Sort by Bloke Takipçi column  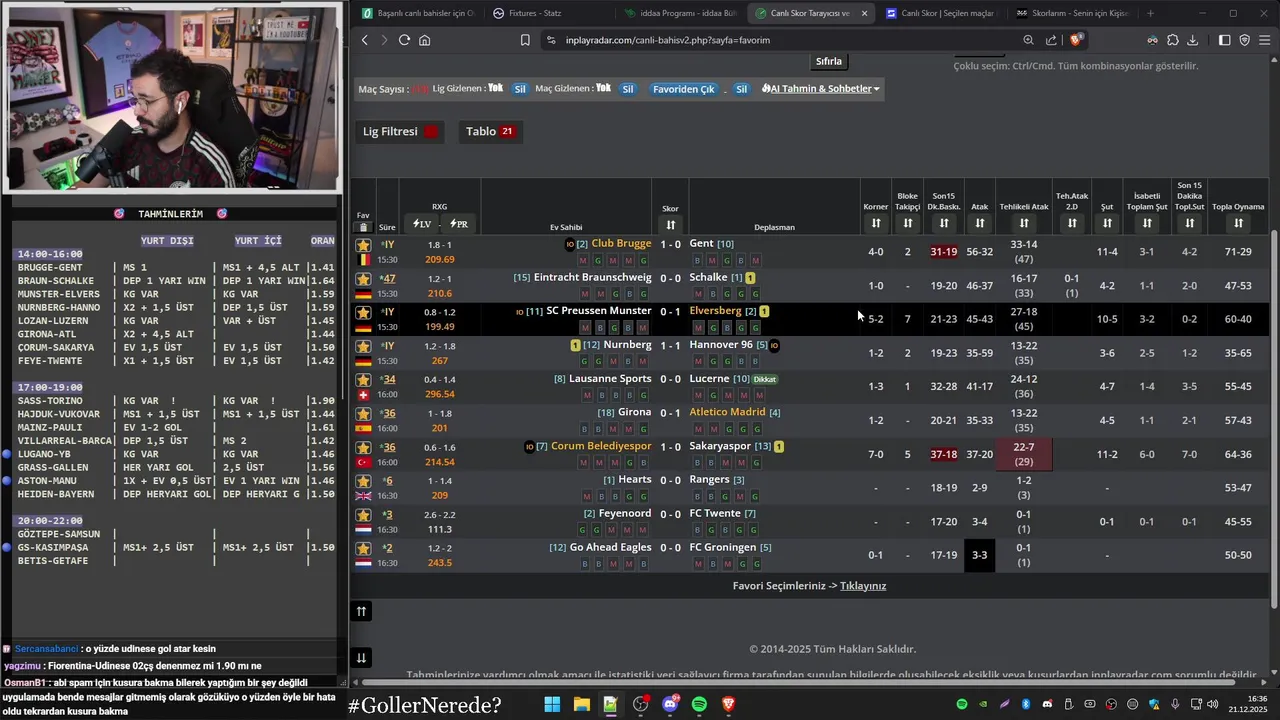click(907, 223)
